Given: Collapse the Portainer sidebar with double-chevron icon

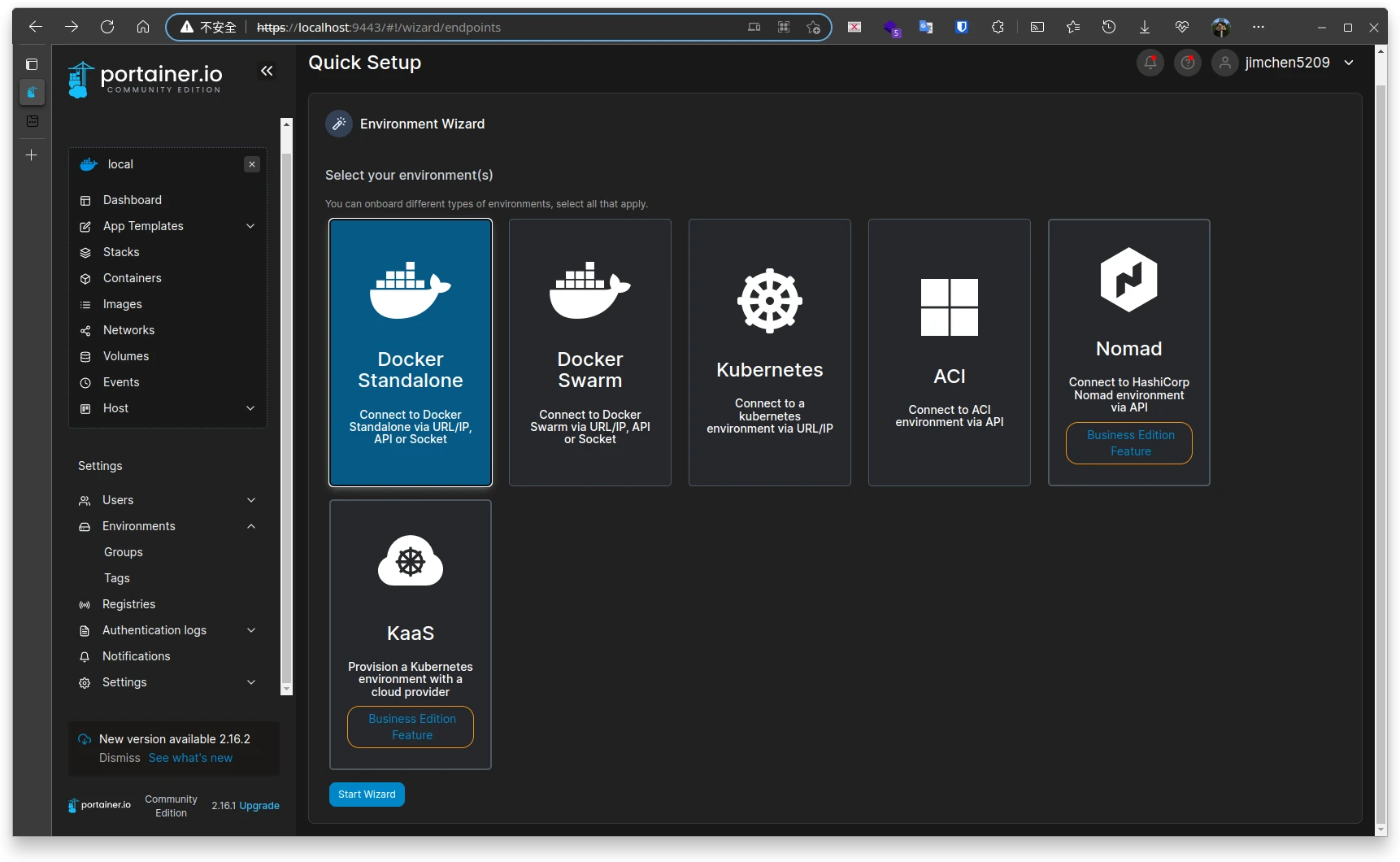Looking at the screenshot, I should [267, 71].
